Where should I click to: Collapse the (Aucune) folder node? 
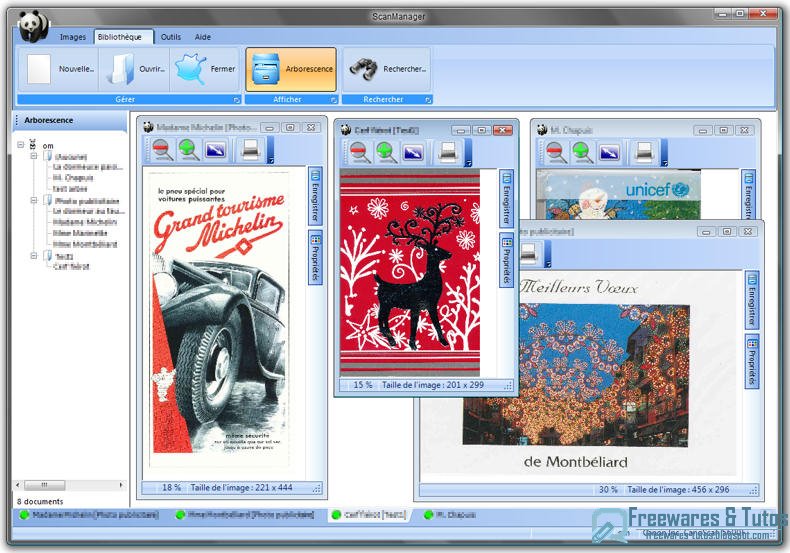34,156
